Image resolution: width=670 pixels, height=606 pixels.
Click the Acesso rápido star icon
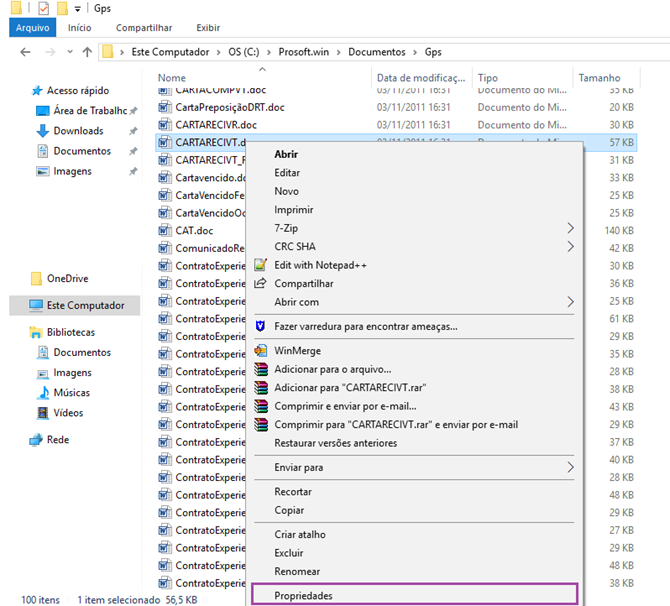37,91
